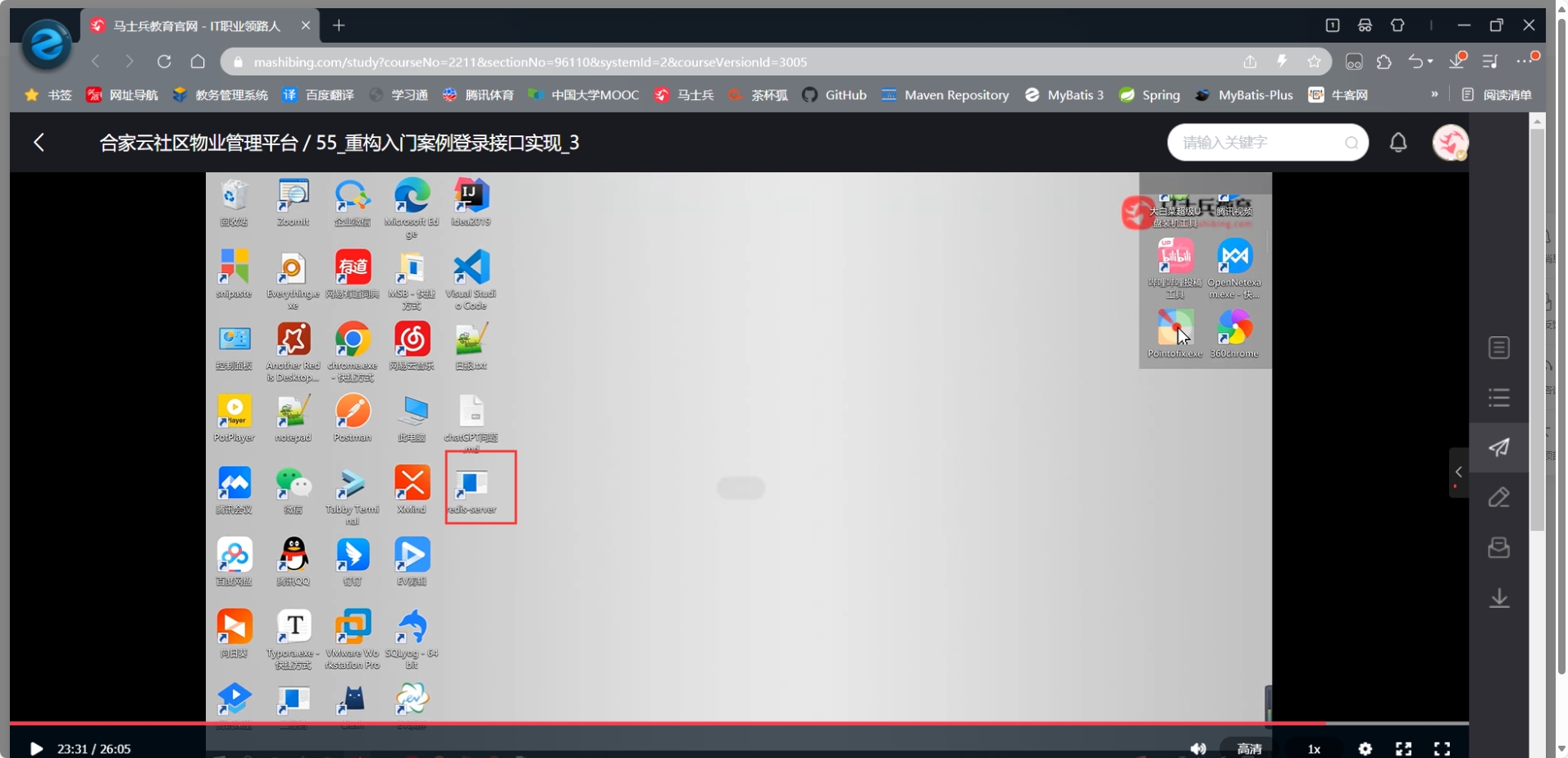Open the MyBatis 3 bookmark

[1064, 94]
